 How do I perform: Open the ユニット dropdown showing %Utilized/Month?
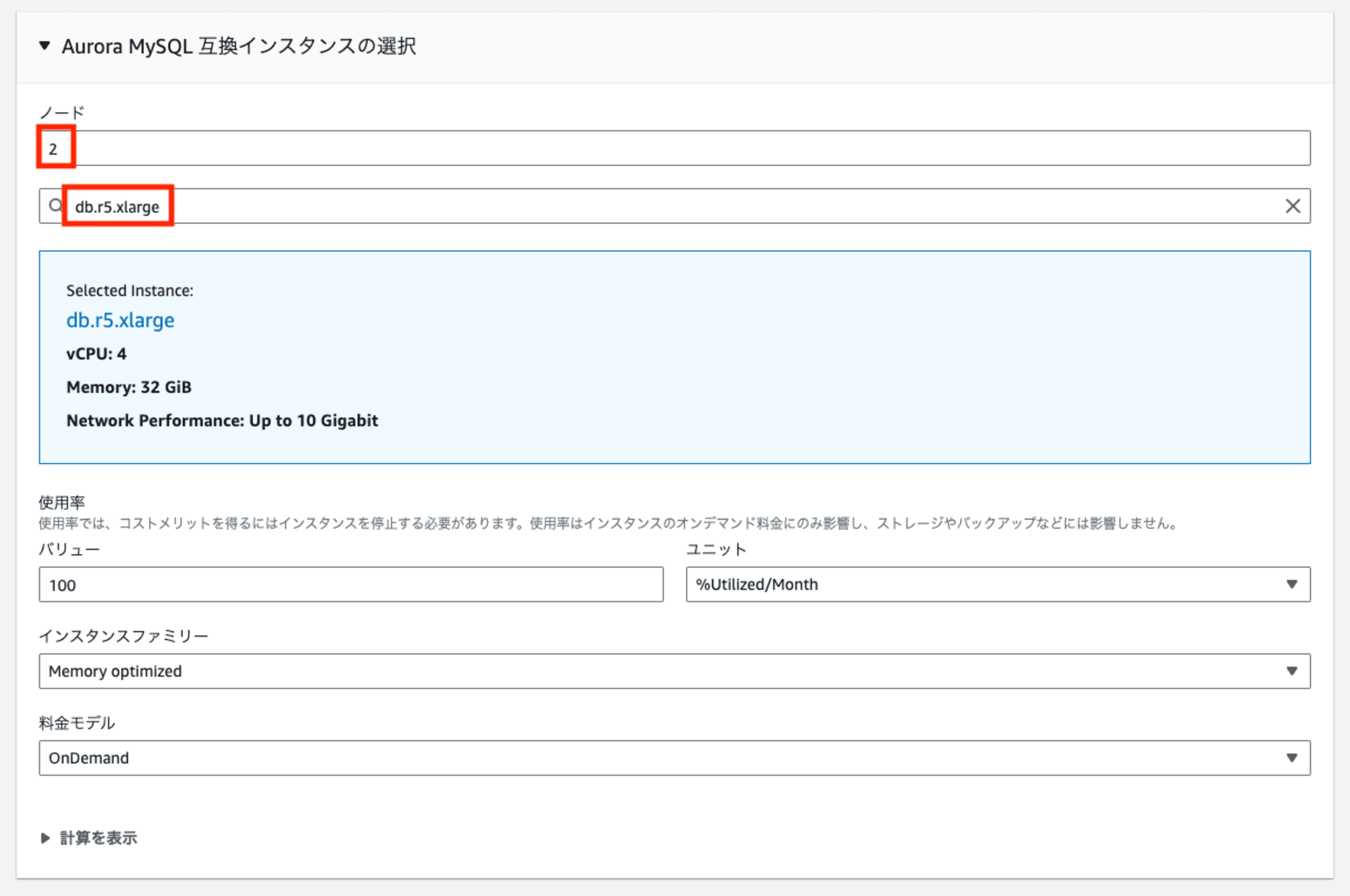point(998,584)
